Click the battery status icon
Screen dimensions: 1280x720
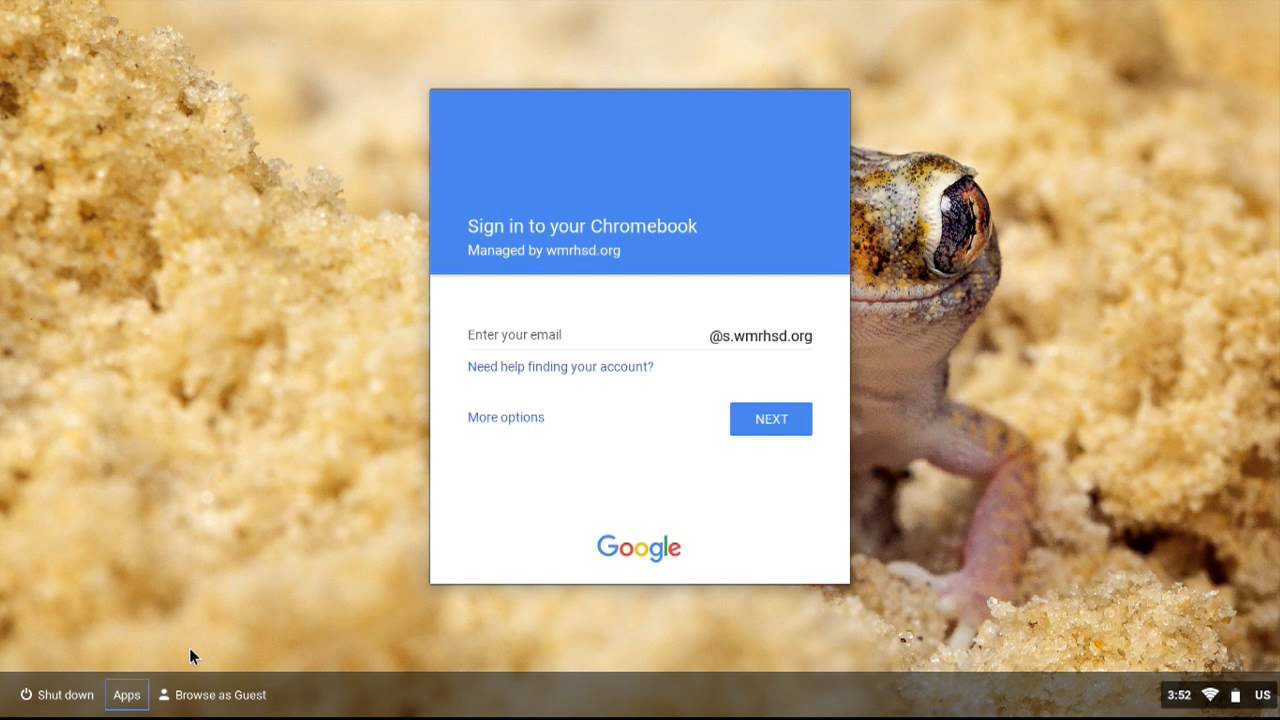[1235, 695]
